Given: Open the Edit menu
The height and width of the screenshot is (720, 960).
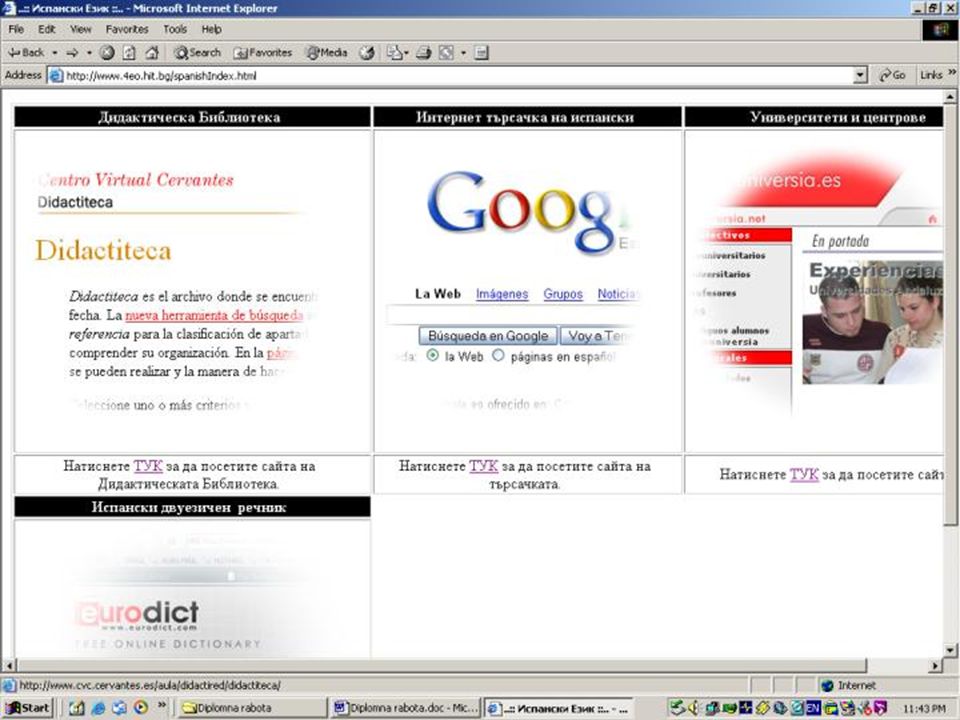Looking at the screenshot, I should (x=47, y=29).
